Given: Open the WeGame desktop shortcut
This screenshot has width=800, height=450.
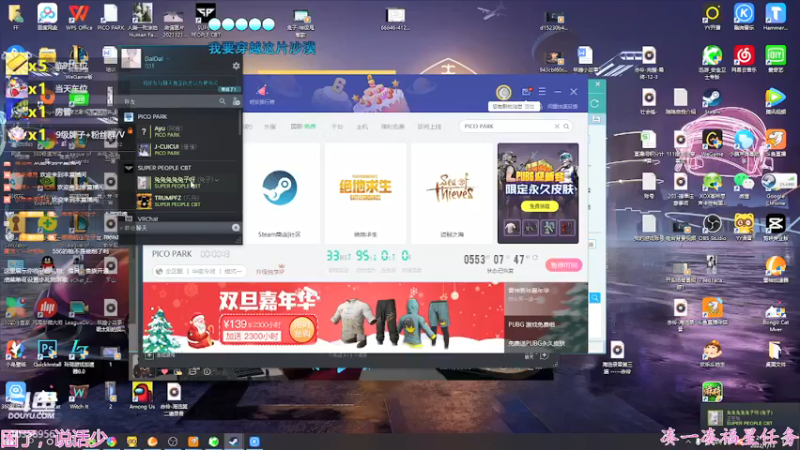Looking at the screenshot, I should coord(712,143).
